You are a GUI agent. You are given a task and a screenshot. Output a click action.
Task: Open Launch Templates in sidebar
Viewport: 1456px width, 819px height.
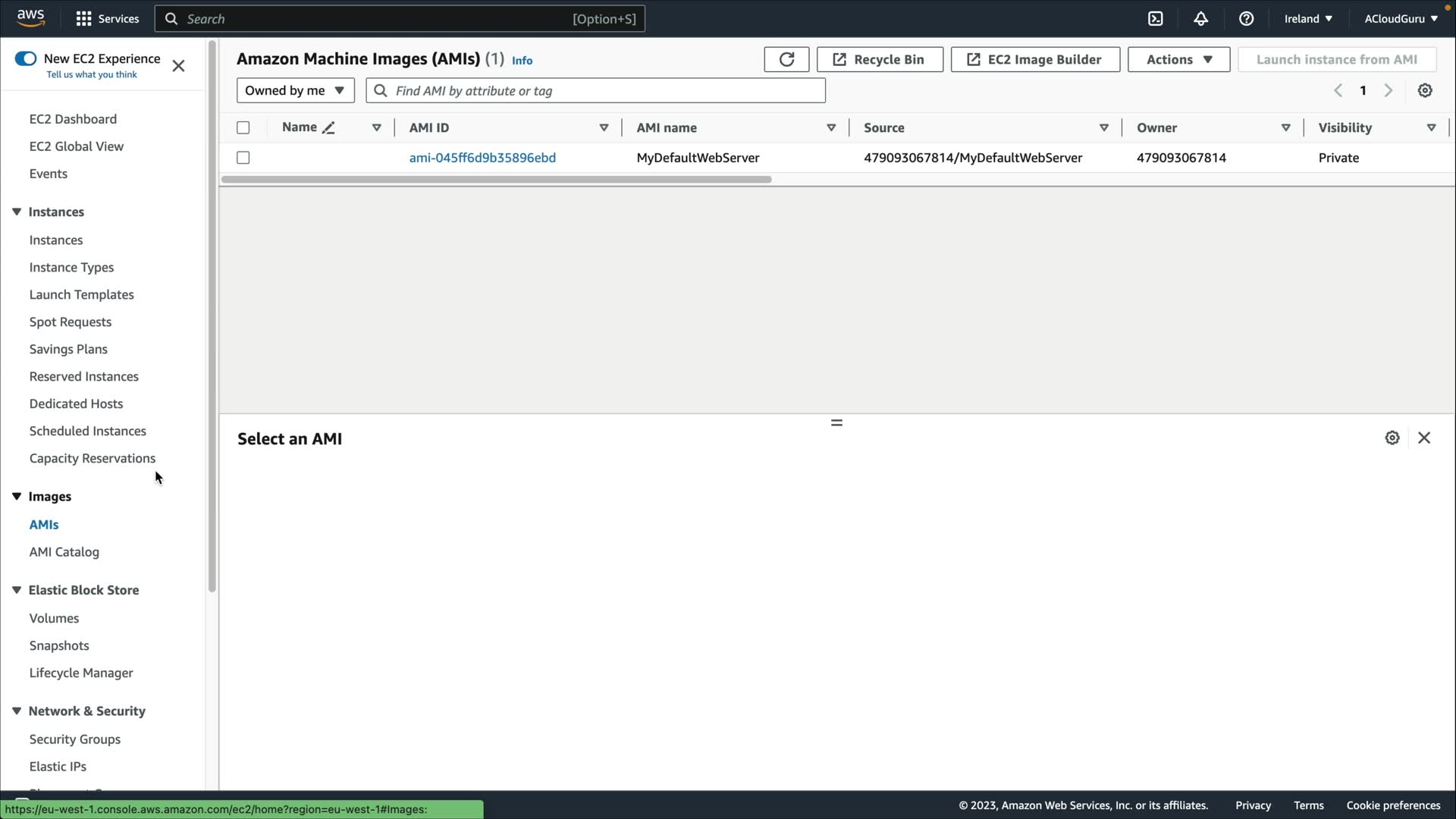pos(81,294)
